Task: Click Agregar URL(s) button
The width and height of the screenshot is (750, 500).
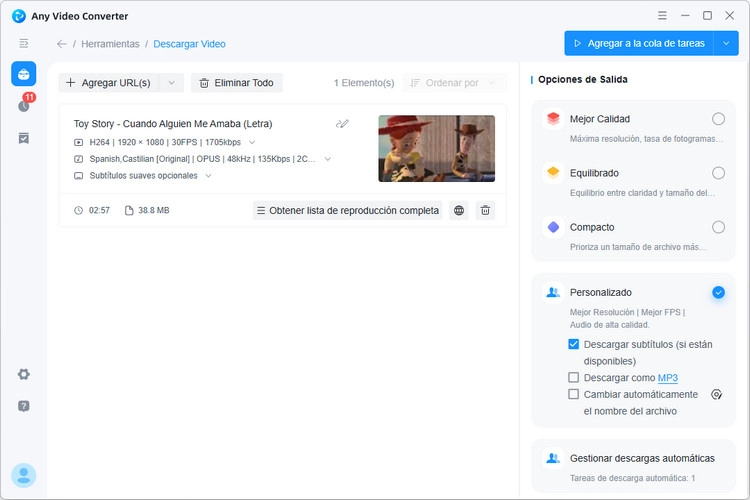Action: click(x=109, y=83)
